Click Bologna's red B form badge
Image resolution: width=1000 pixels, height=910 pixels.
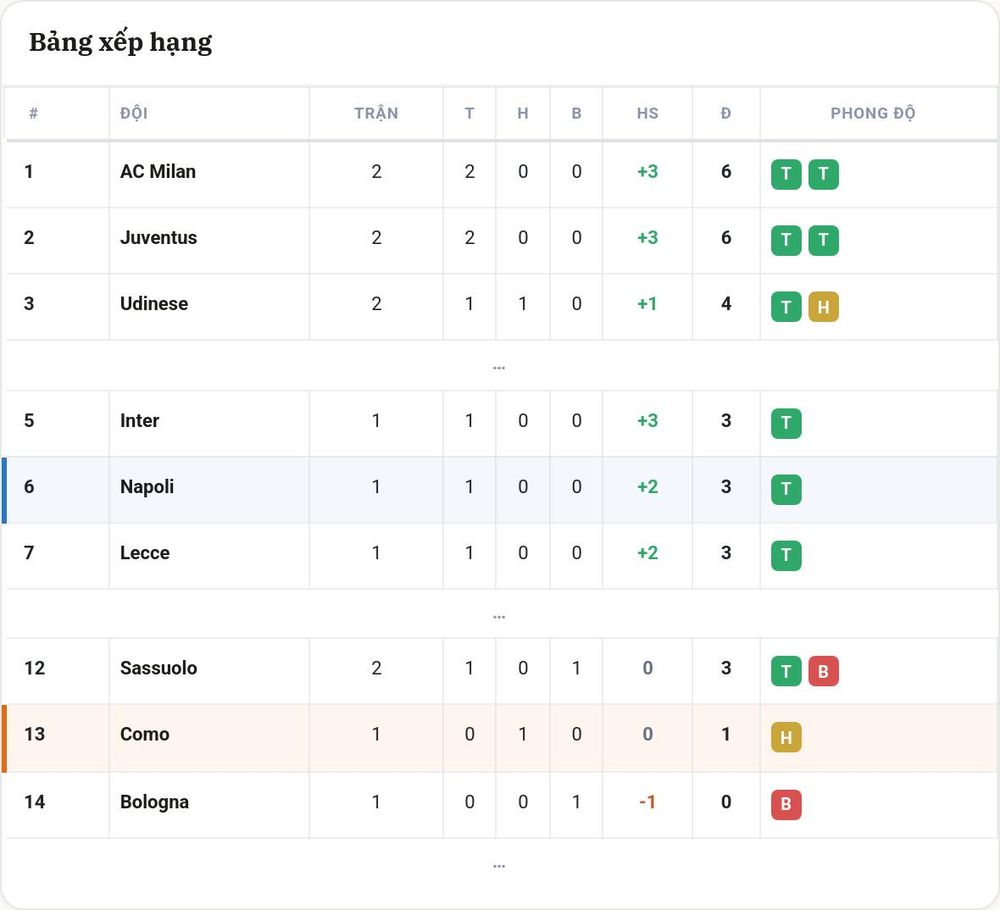point(786,804)
